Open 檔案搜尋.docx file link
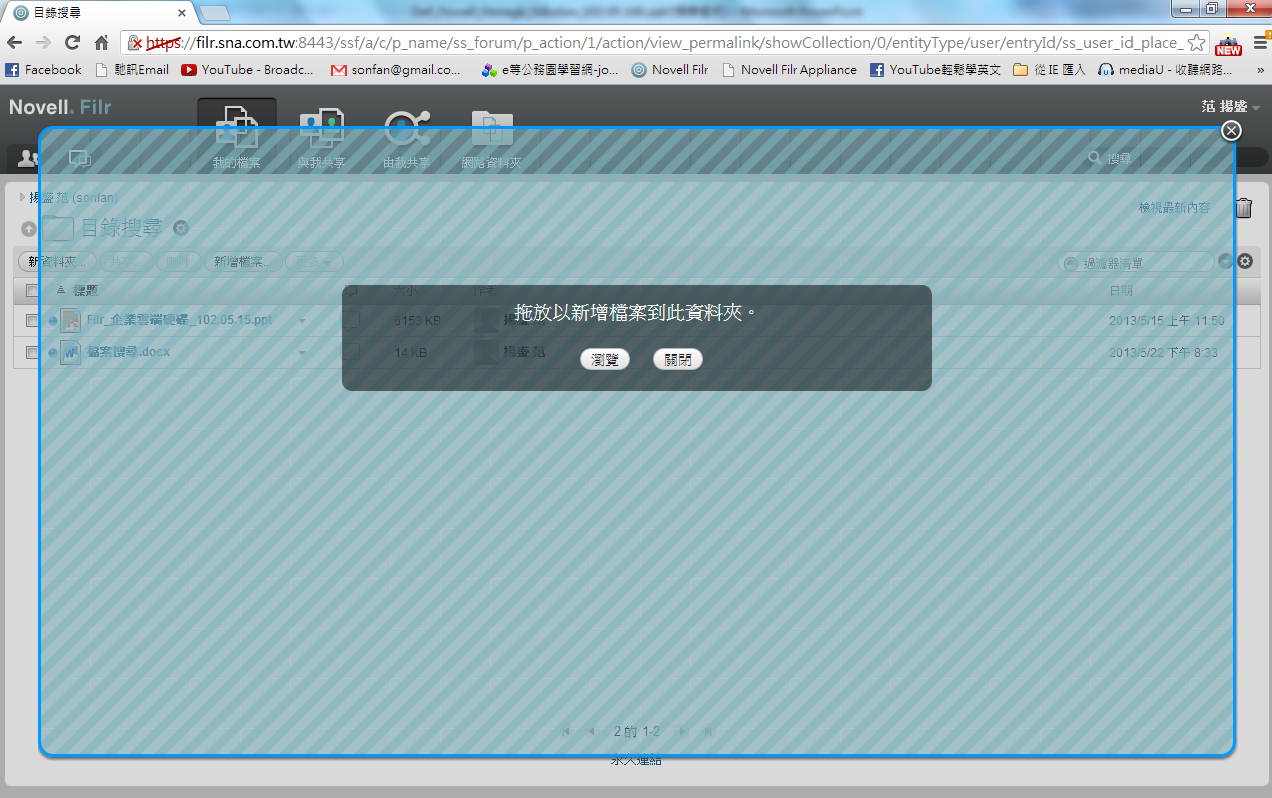The height and width of the screenshot is (798, 1272). (x=128, y=353)
